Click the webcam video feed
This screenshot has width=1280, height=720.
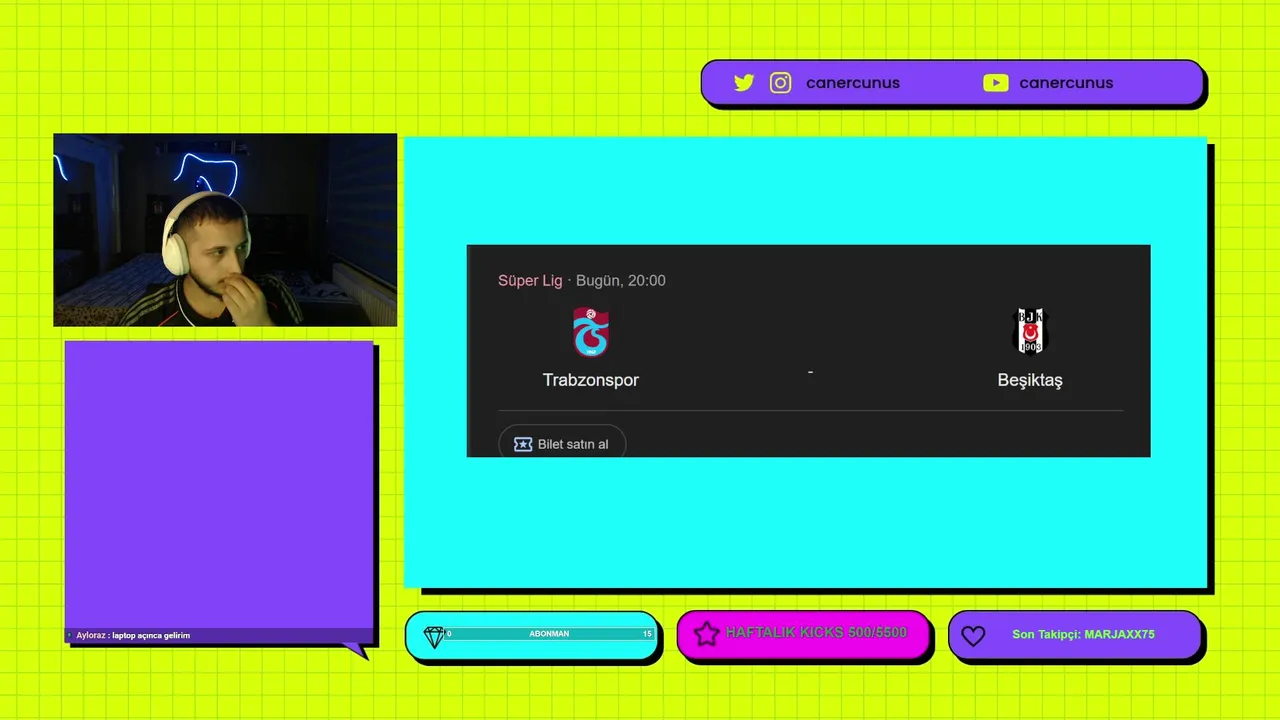tap(225, 230)
